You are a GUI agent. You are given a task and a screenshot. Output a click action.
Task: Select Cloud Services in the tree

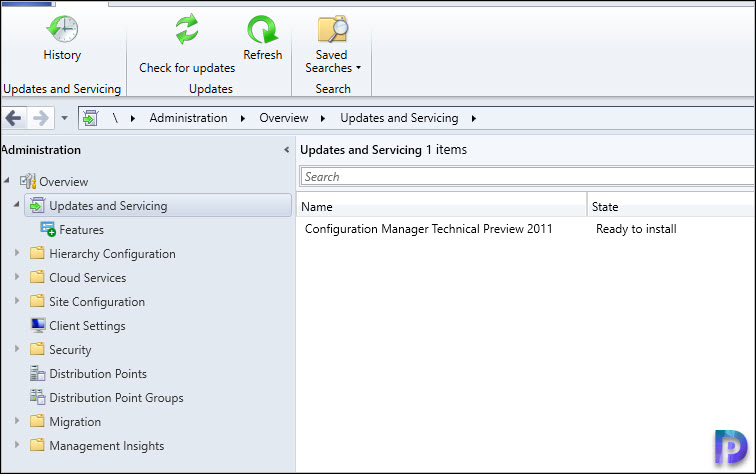(x=88, y=278)
